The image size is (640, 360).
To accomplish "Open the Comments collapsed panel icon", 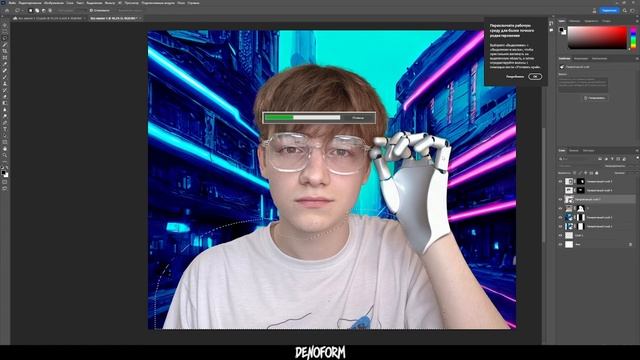I will point(551,30).
